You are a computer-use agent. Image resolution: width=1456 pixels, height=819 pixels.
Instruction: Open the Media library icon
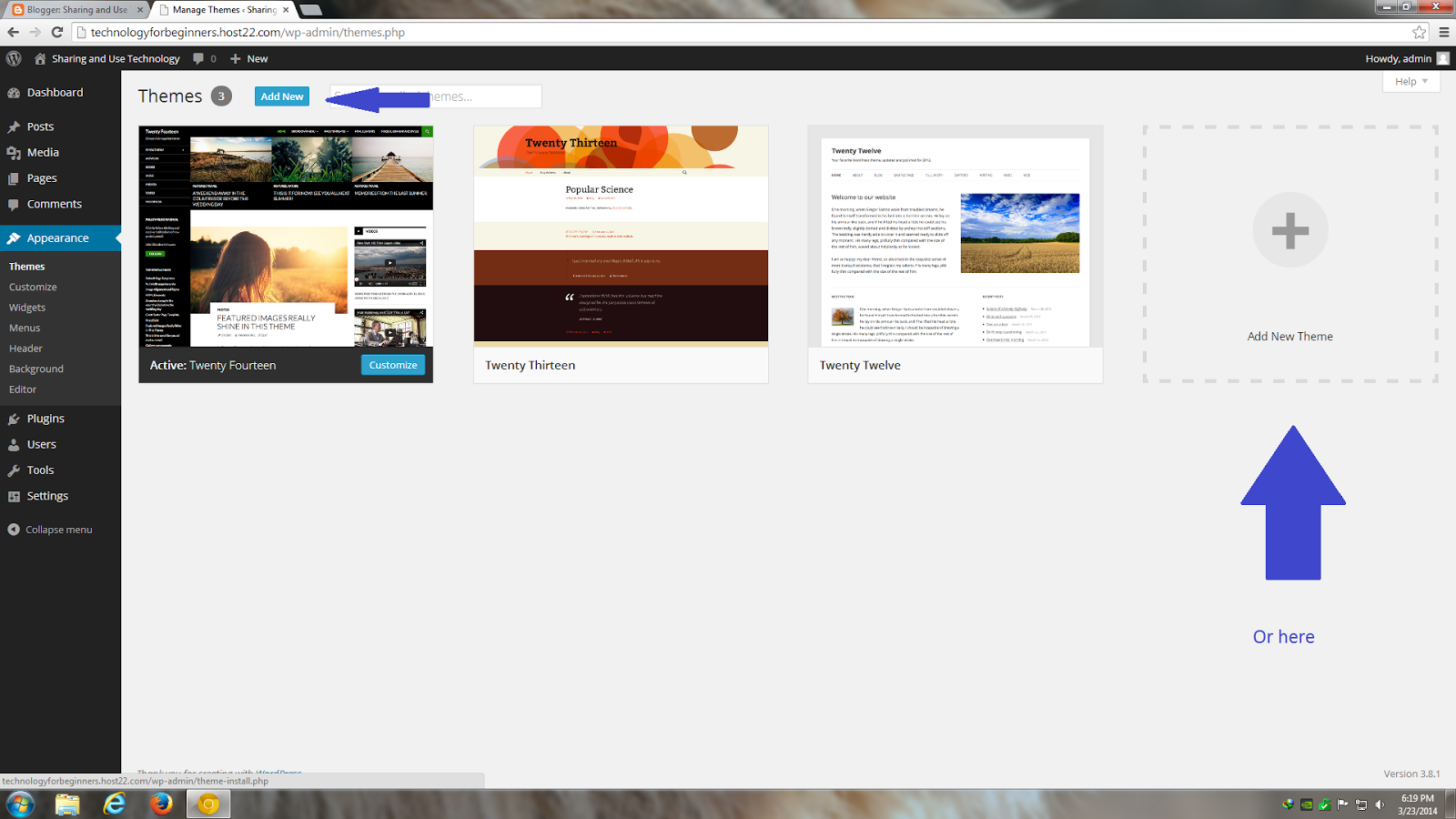[x=14, y=152]
